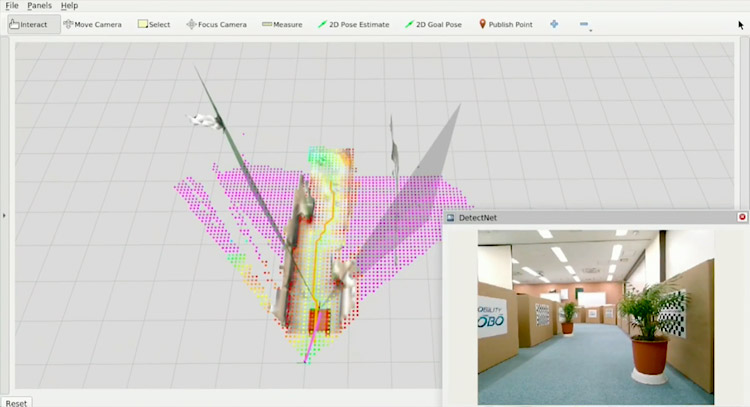Open the remove tool minus dropdown

click(x=585, y=24)
